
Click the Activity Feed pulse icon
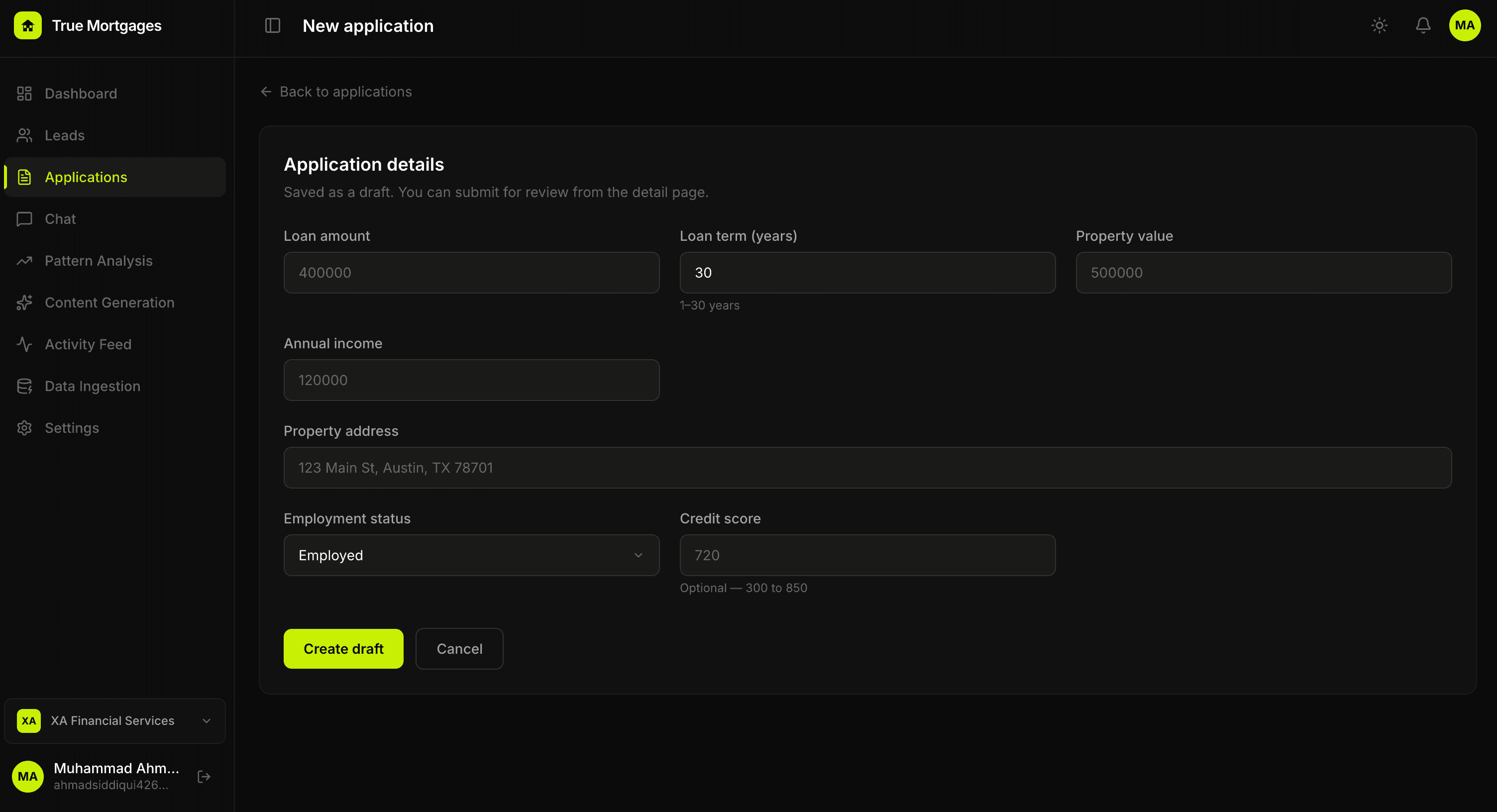pos(24,344)
